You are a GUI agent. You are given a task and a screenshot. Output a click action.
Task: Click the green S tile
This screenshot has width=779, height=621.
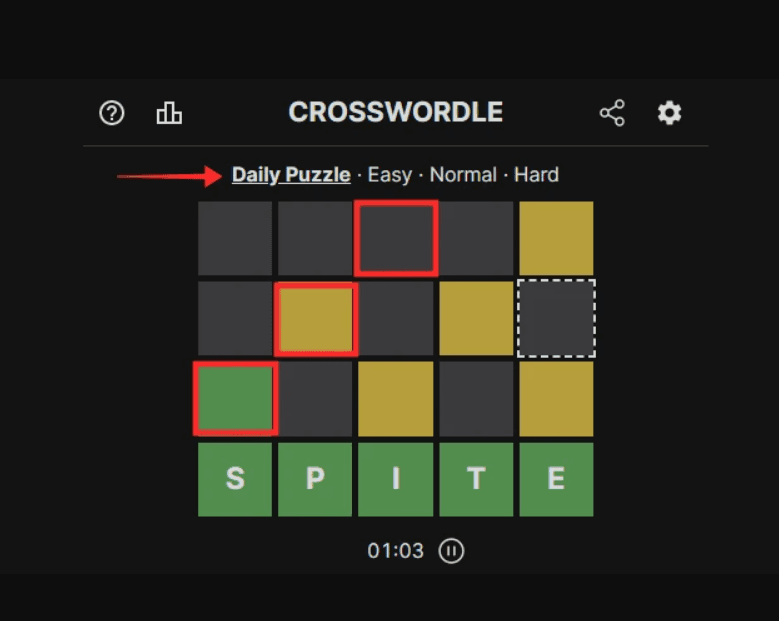point(235,480)
